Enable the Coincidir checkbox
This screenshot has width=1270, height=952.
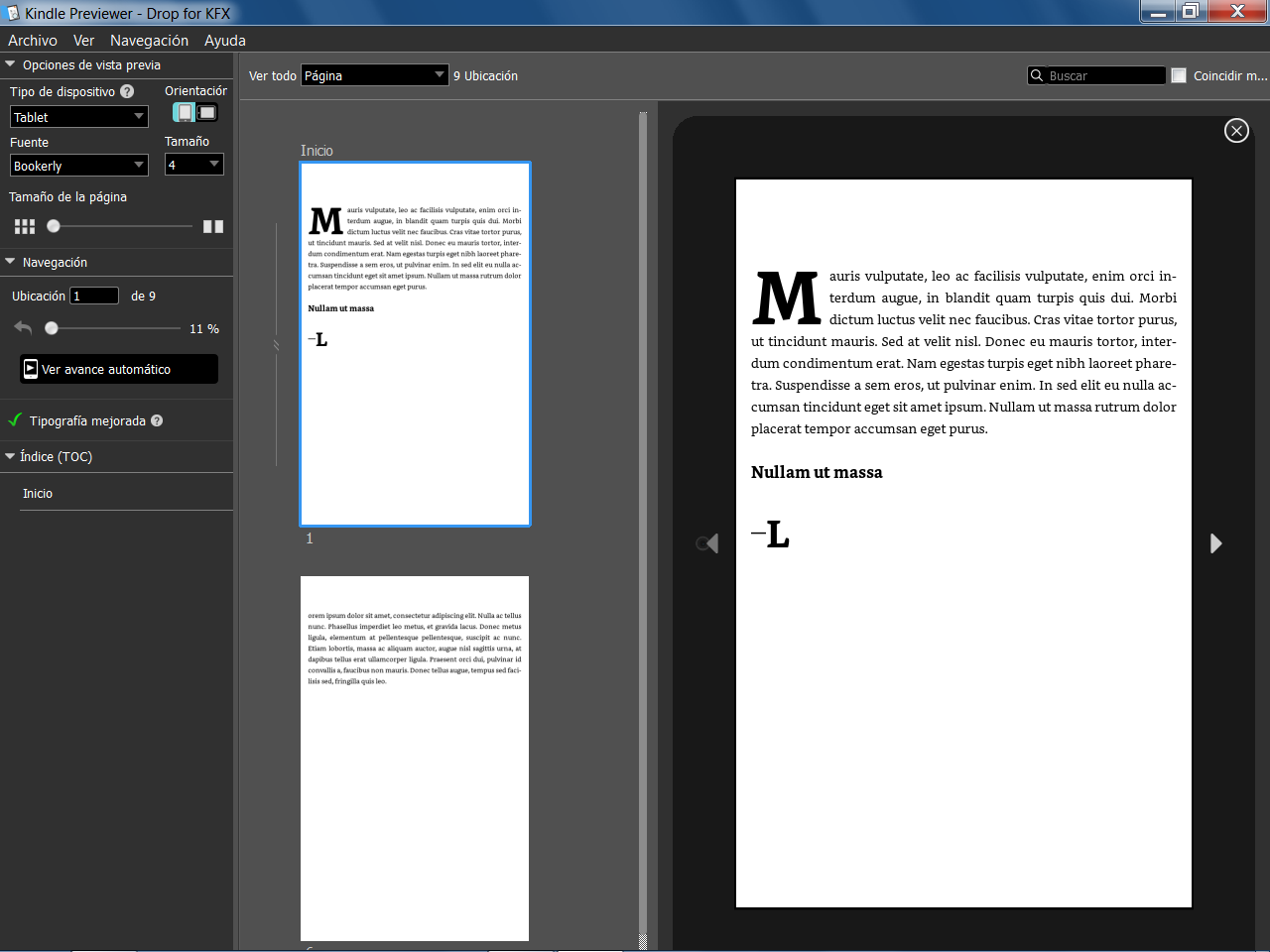(x=1179, y=75)
